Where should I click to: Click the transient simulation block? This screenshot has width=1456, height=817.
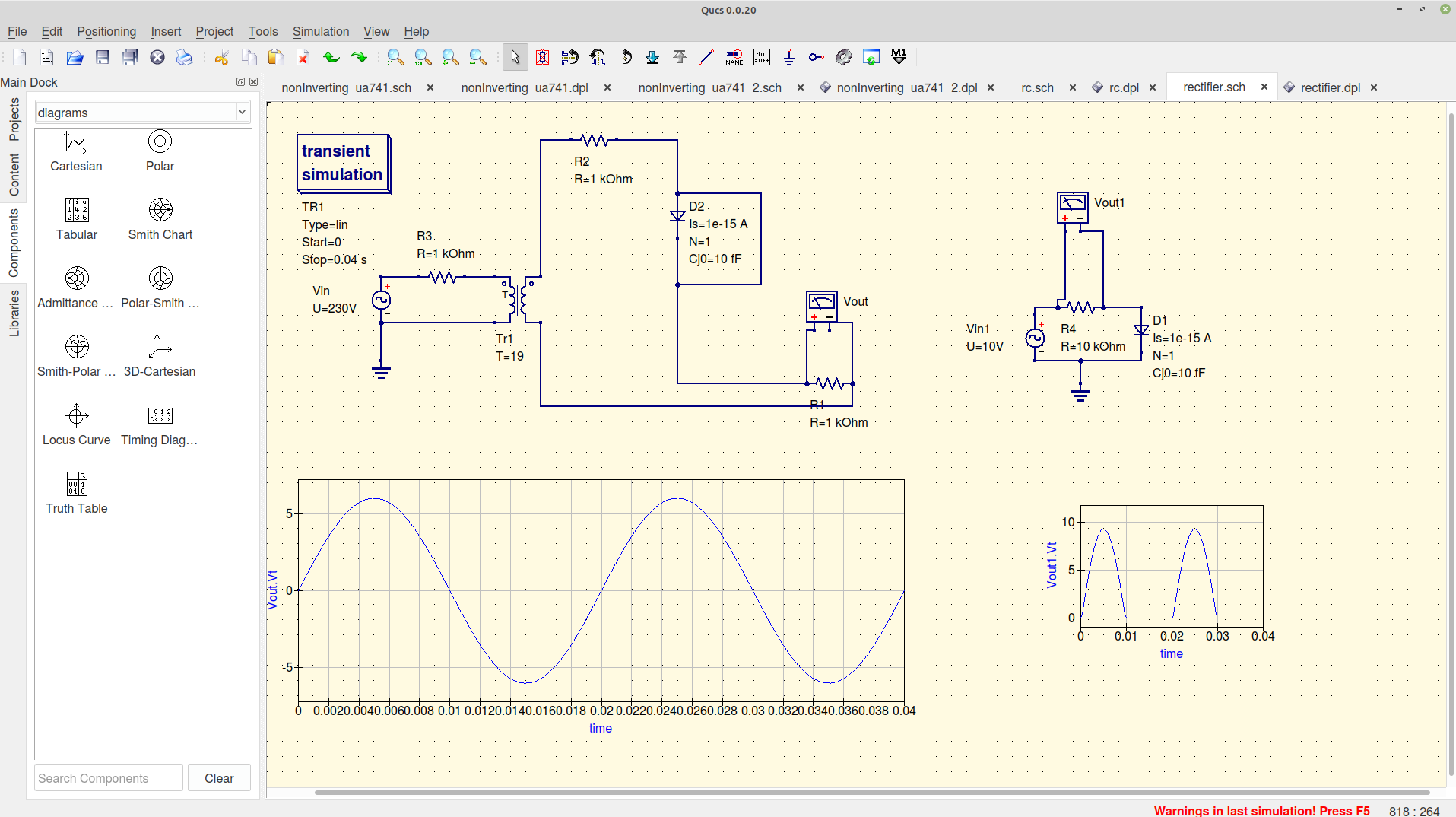344,163
